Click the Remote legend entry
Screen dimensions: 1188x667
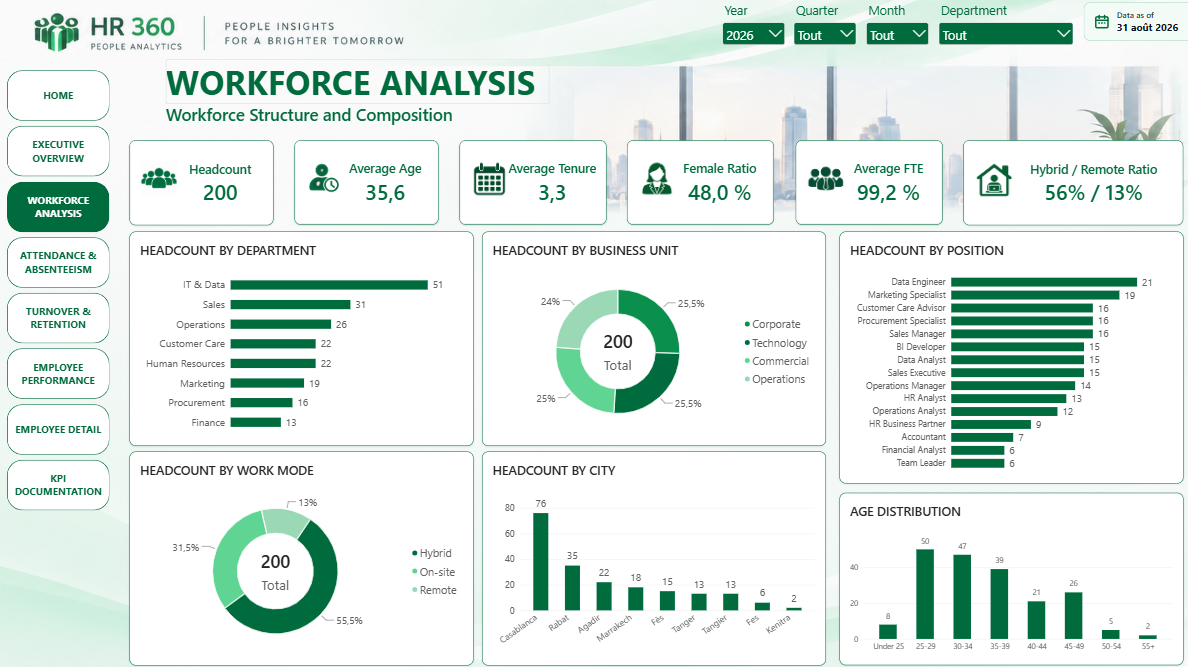[434, 590]
